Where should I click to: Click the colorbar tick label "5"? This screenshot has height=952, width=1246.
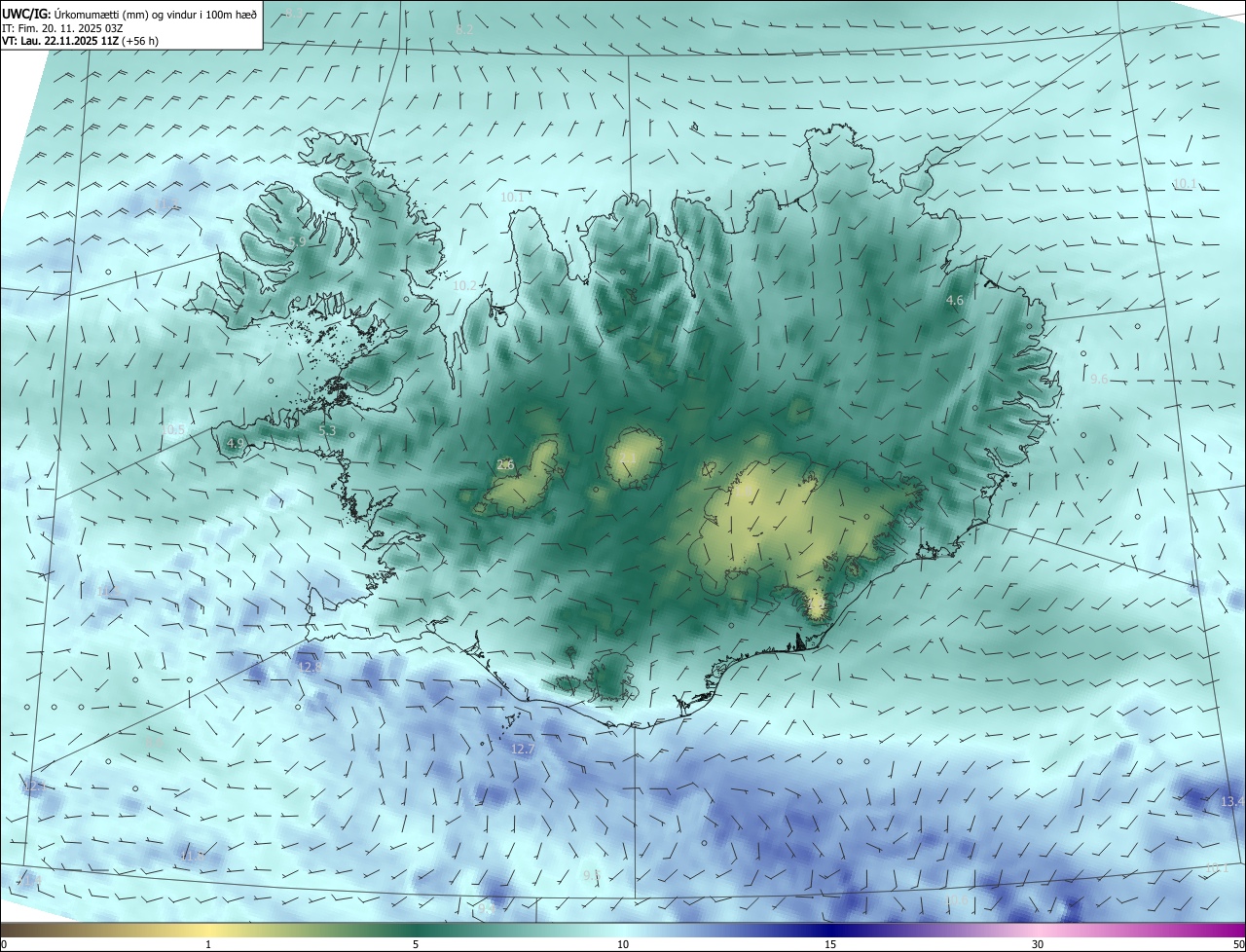coord(416,944)
